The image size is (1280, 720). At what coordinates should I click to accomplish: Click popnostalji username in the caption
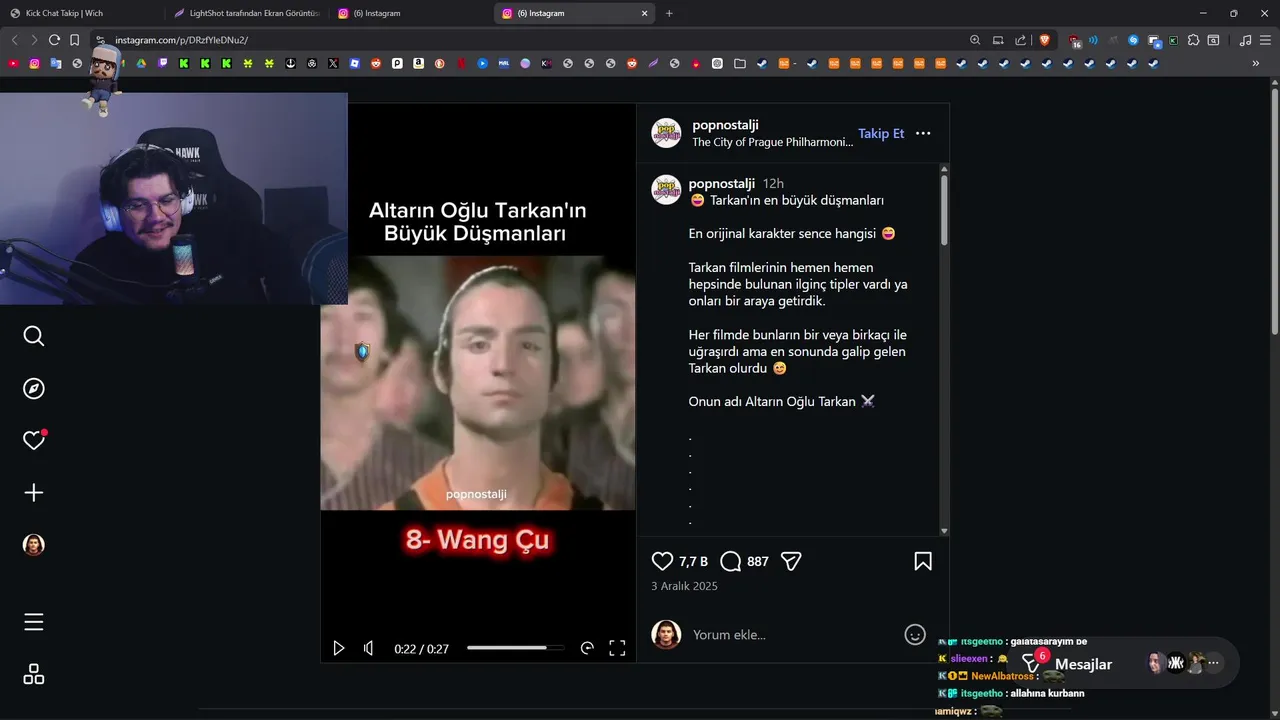pyautogui.click(x=721, y=183)
